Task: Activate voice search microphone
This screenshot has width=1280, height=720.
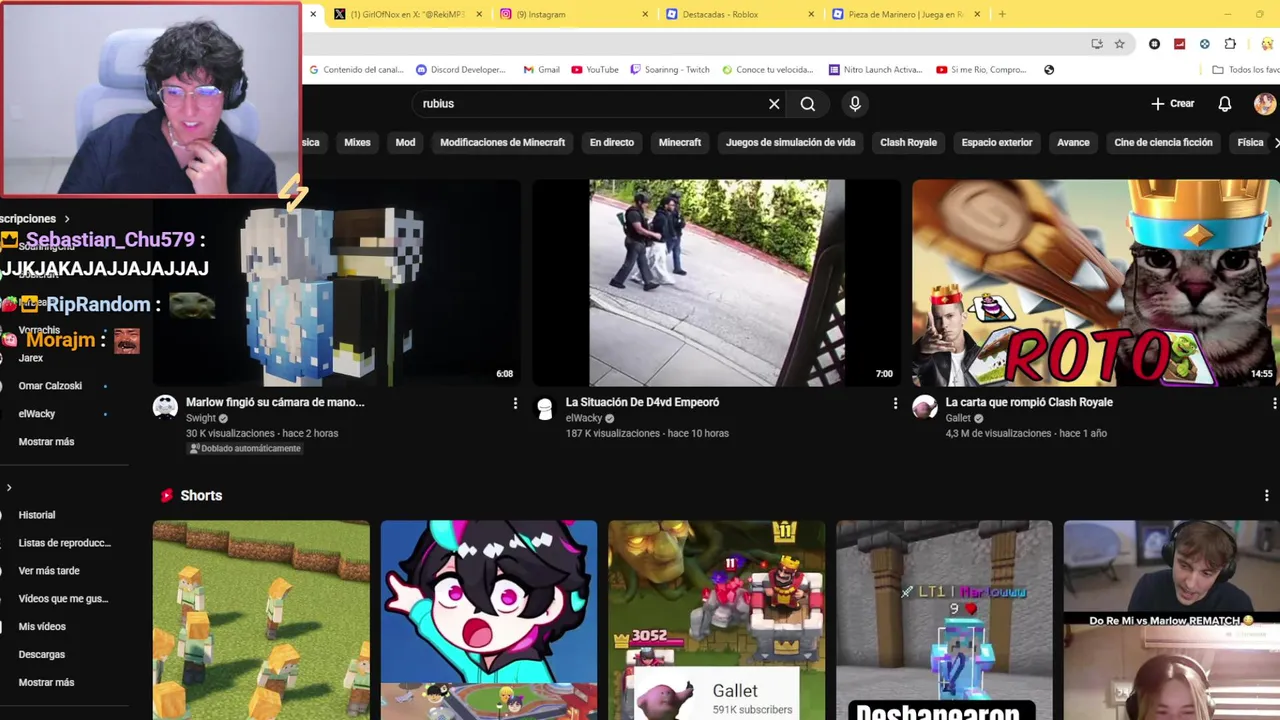Action: pyautogui.click(x=855, y=104)
